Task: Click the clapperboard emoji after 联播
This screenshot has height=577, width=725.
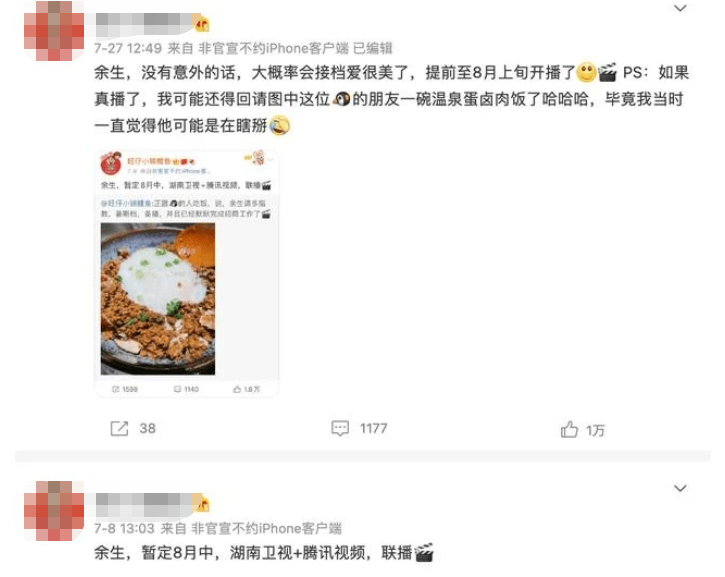Action: click(424, 552)
